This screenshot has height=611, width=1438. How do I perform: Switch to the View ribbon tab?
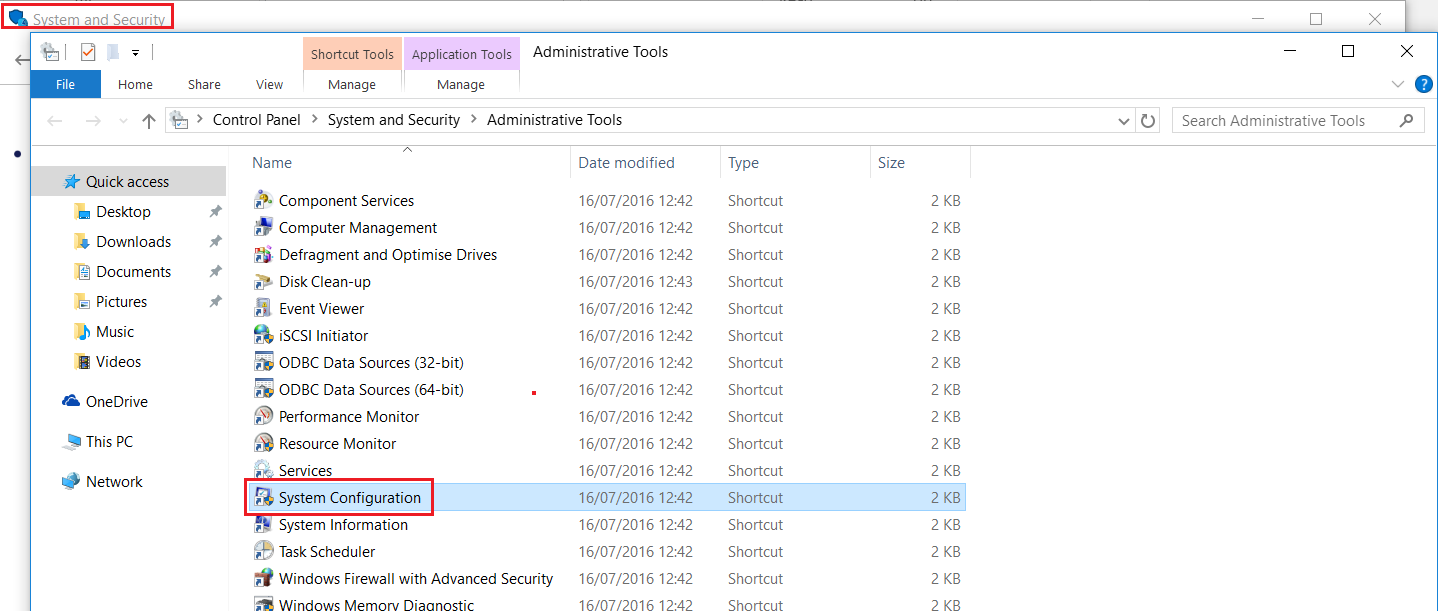(x=269, y=85)
